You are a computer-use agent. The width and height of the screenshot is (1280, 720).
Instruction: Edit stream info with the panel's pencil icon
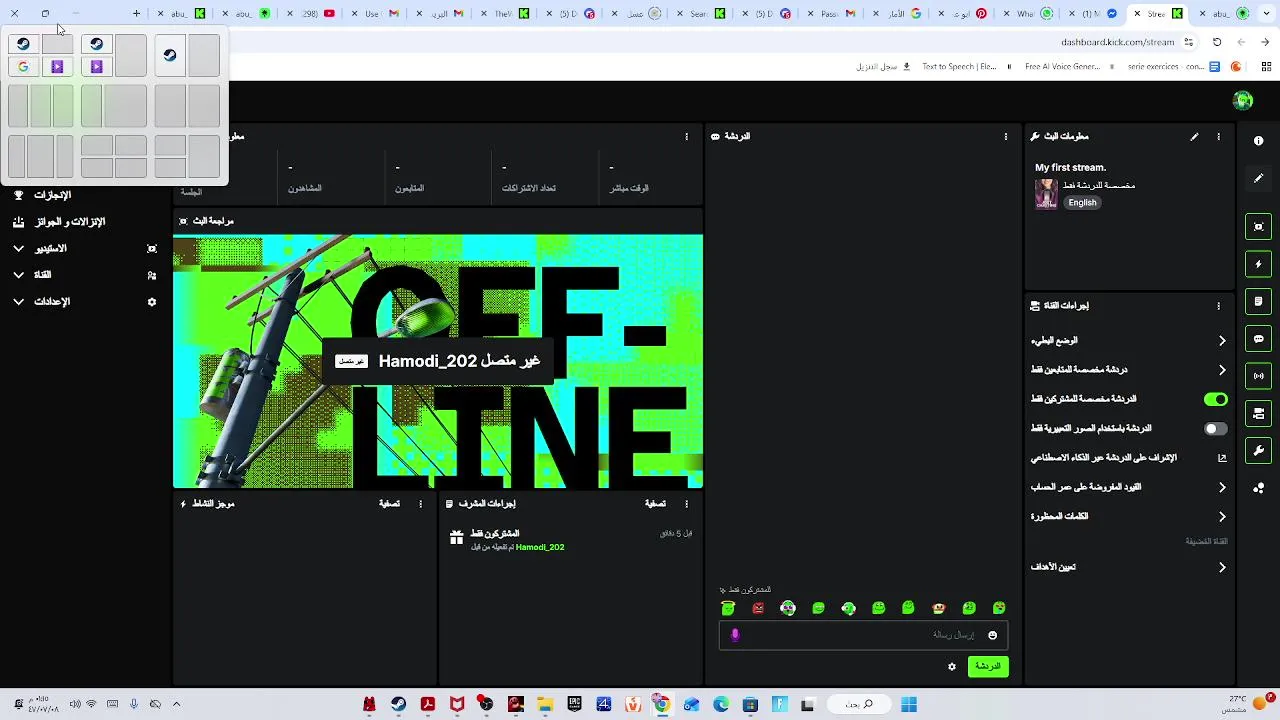(1194, 137)
